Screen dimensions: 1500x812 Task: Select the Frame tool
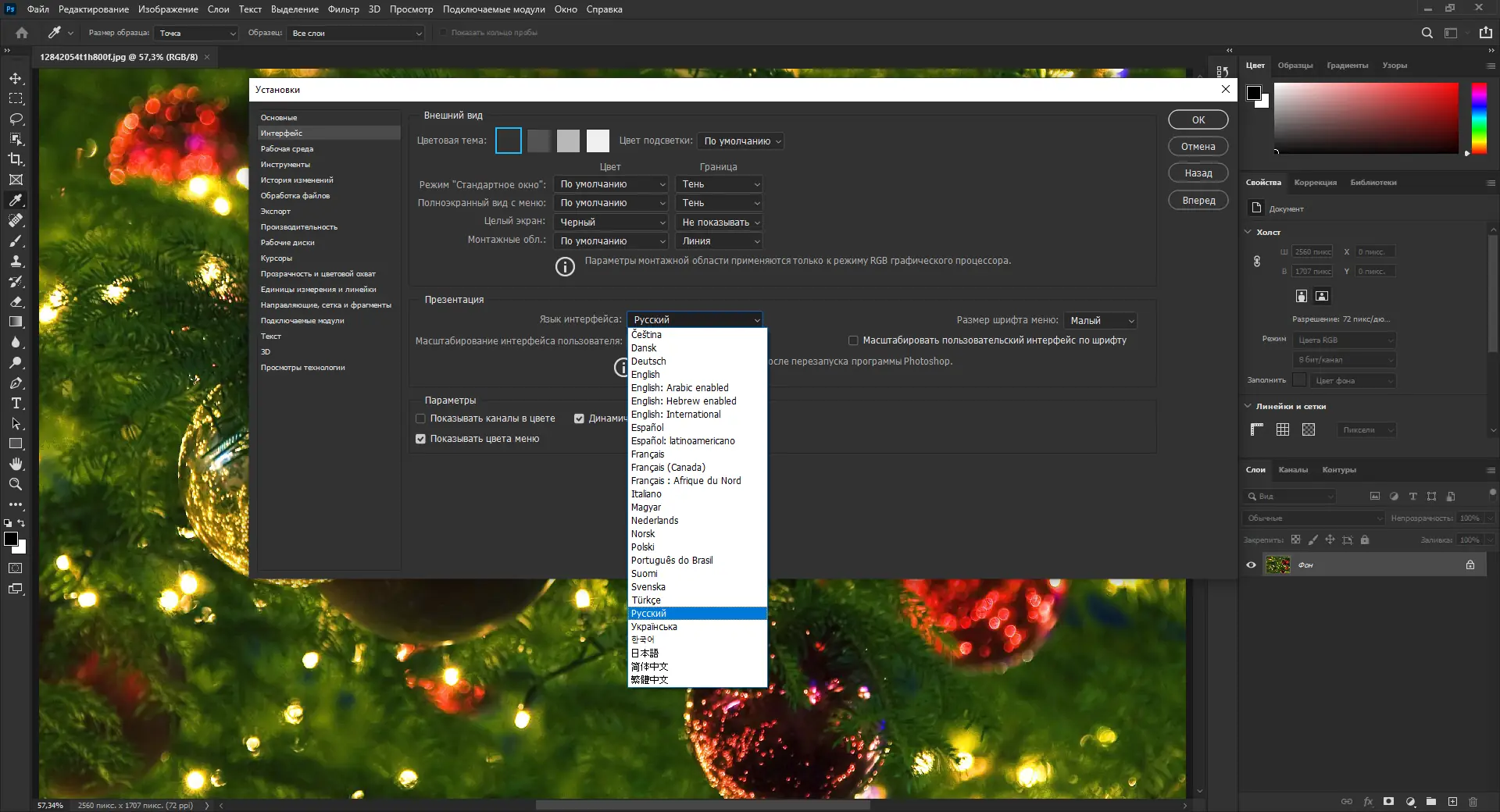click(x=16, y=180)
